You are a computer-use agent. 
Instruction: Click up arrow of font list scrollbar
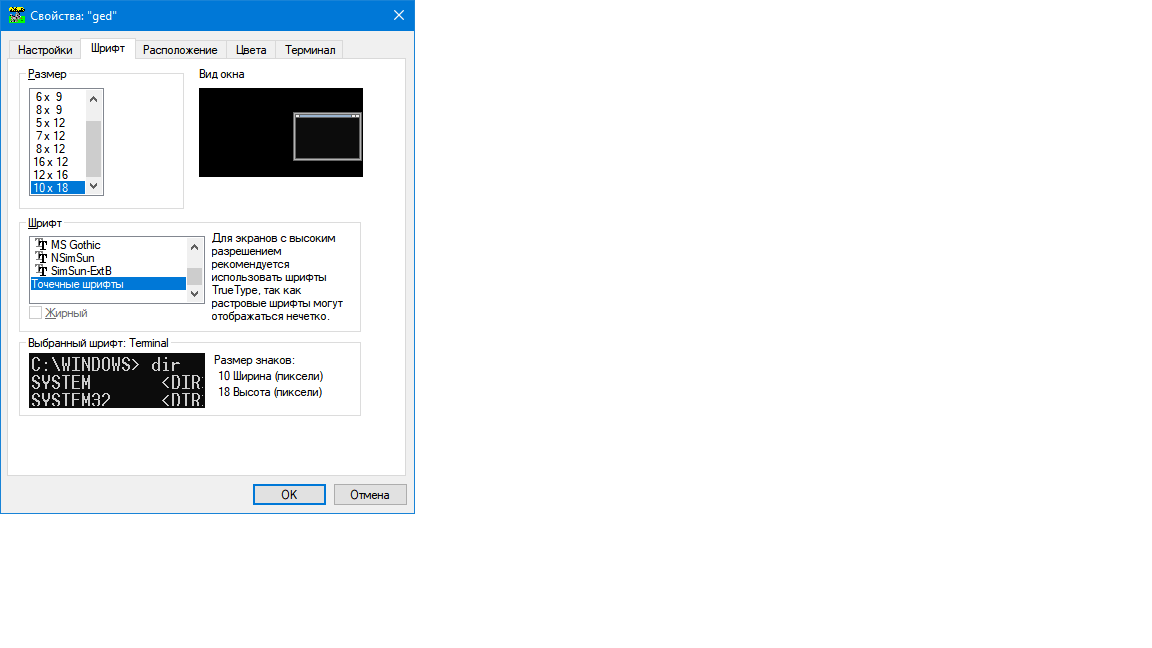(195, 247)
